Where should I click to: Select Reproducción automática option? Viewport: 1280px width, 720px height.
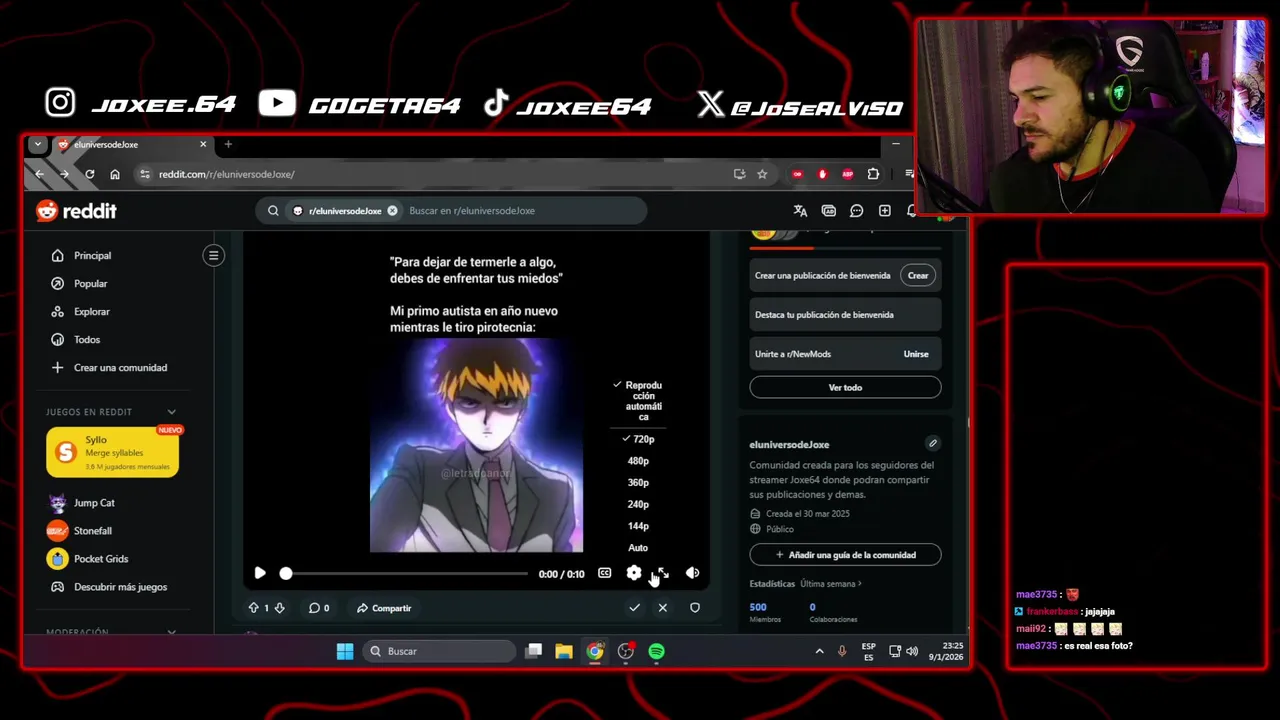pos(638,401)
